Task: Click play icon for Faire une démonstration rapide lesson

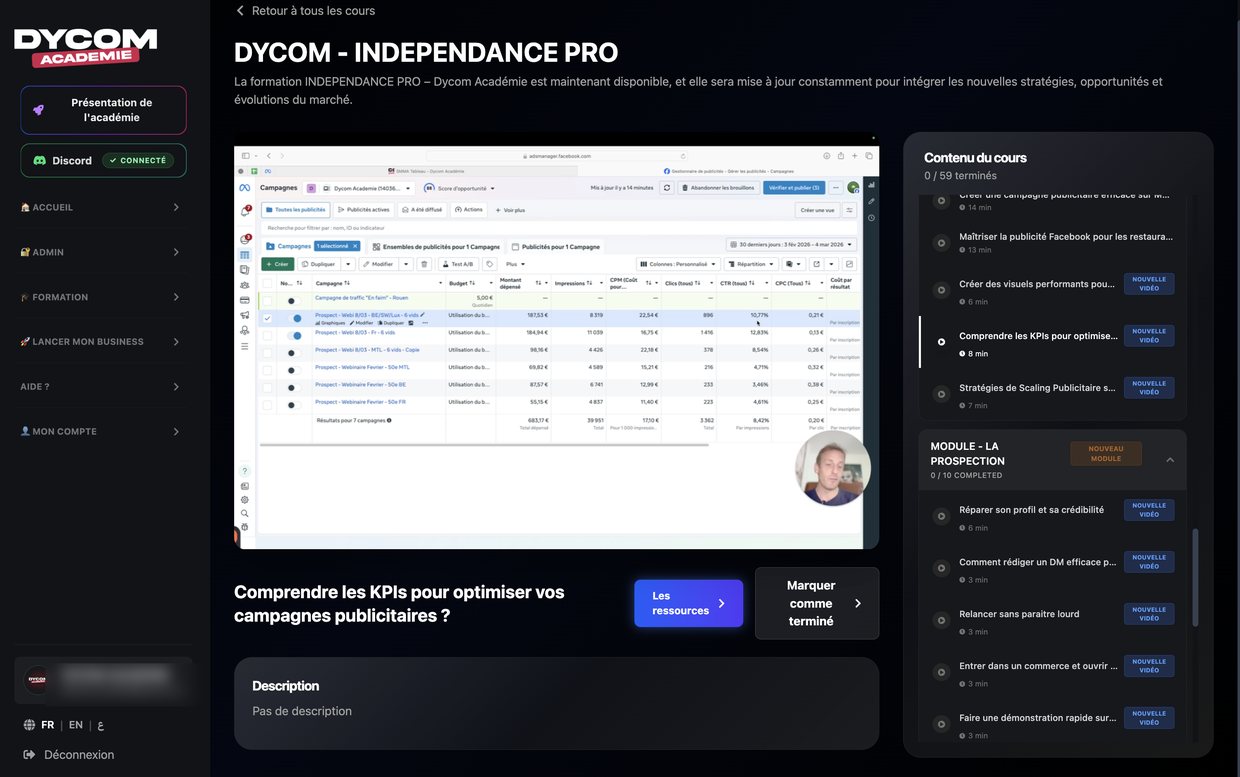Action: [x=941, y=724]
